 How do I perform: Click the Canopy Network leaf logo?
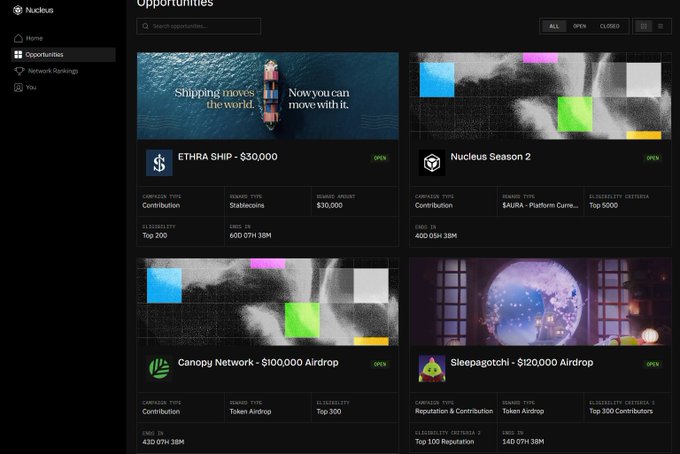[x=159, y=369]
